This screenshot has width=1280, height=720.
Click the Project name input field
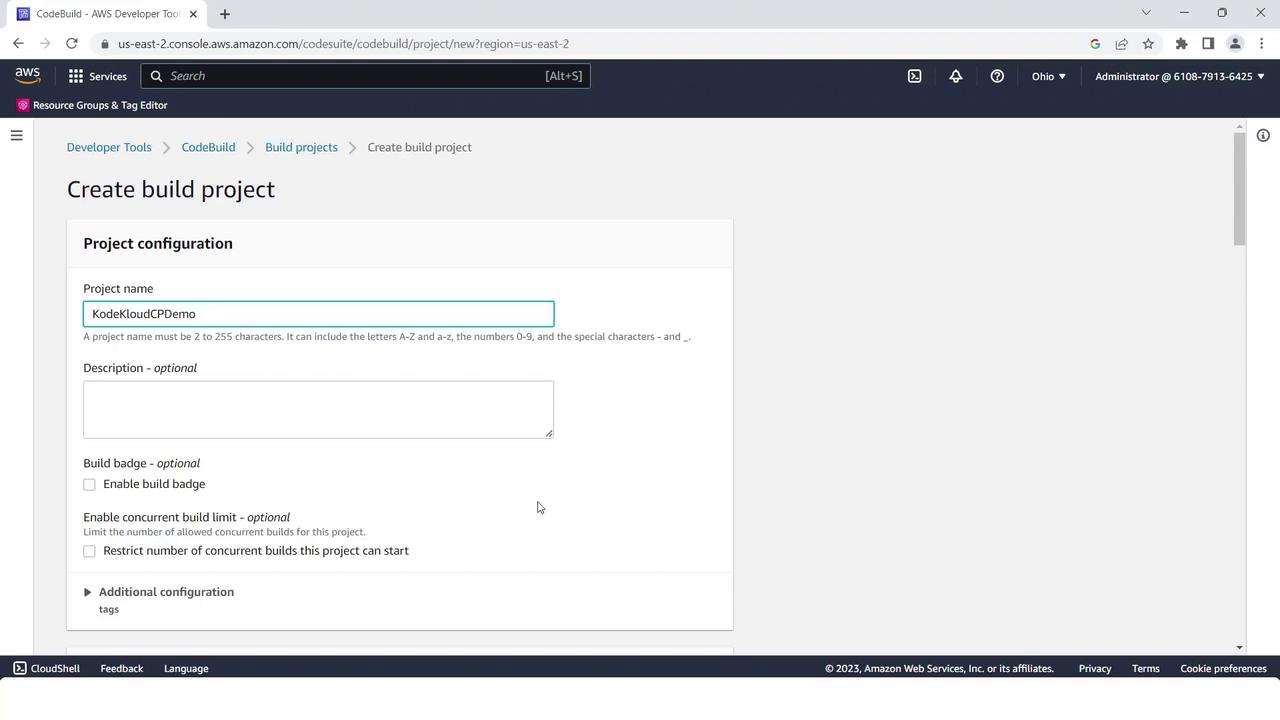pyautogui.click(x=318, y=314)
